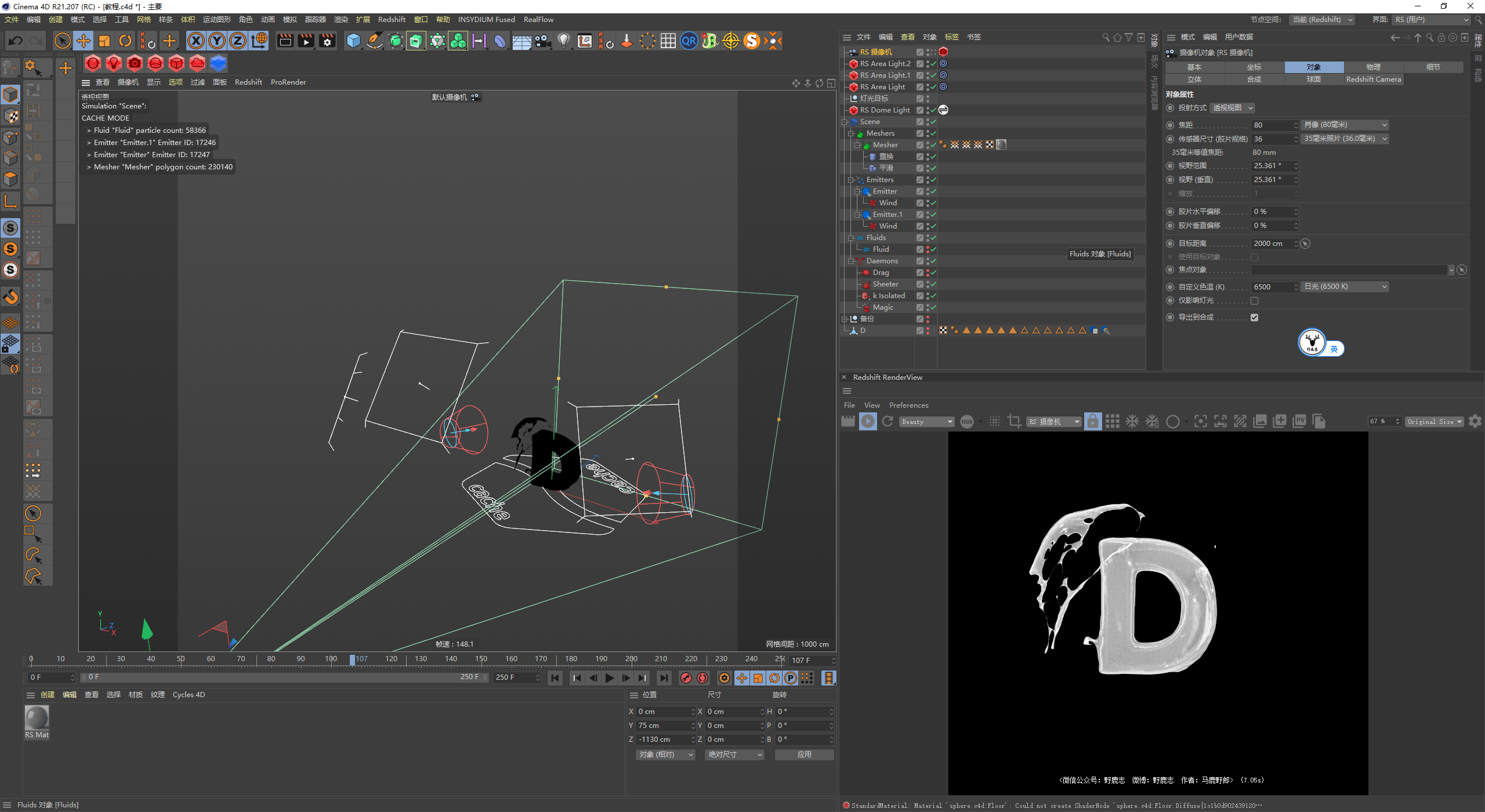Start the Redshift RenderView IPR play button
The image size is (1485, 812).
(x=868, y=422)
